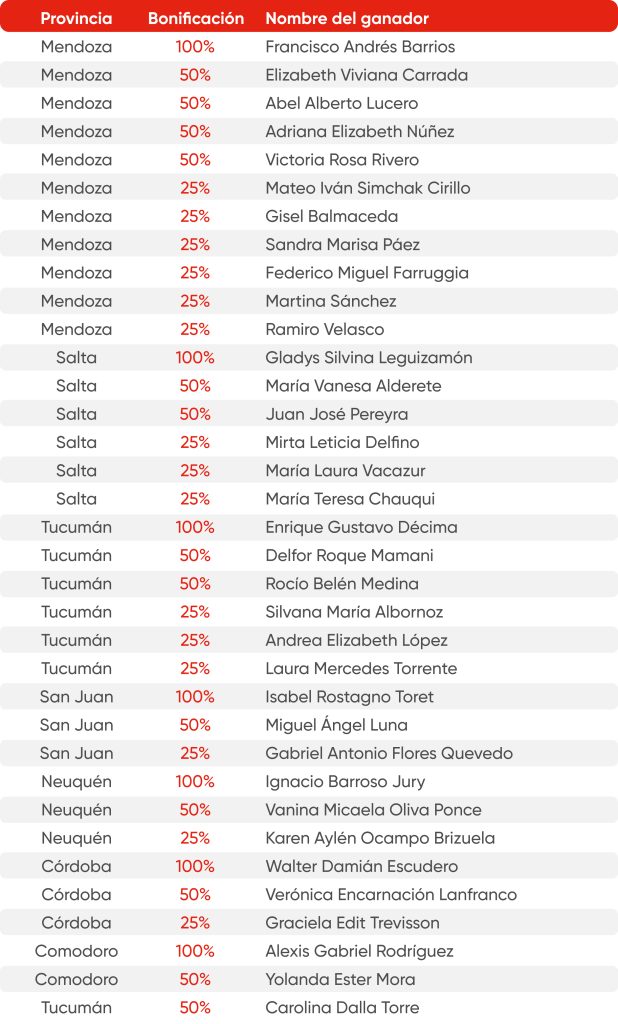
Task: Select the name Gabriel Antonio Flores Quevedo
Action: (x=389, y=753)
